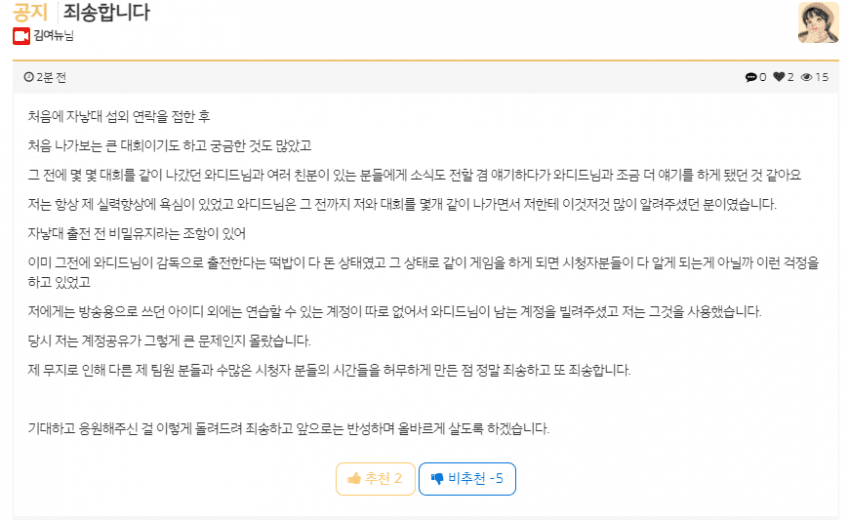Click the 2분 전 timestamp

51,77
